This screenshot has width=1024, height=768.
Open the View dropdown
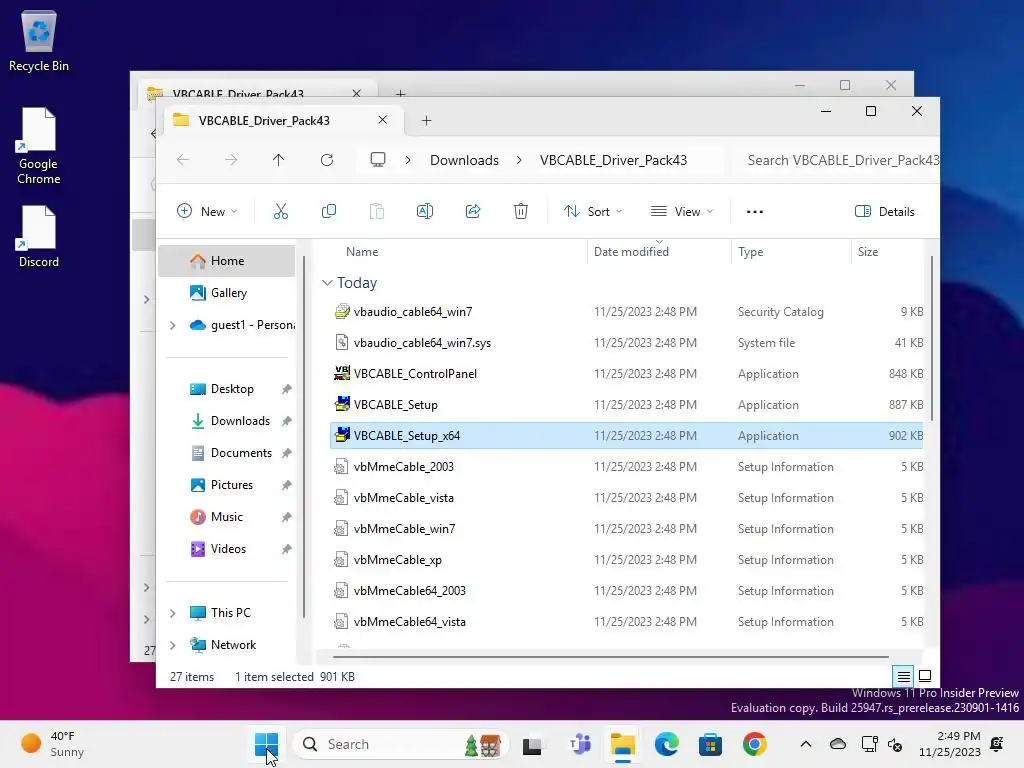click(x=682, y=212)
